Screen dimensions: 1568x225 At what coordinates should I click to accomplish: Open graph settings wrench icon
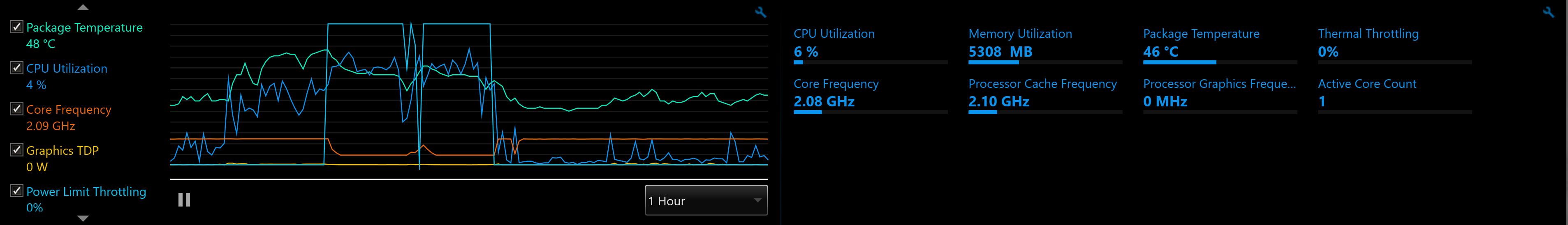760,12
